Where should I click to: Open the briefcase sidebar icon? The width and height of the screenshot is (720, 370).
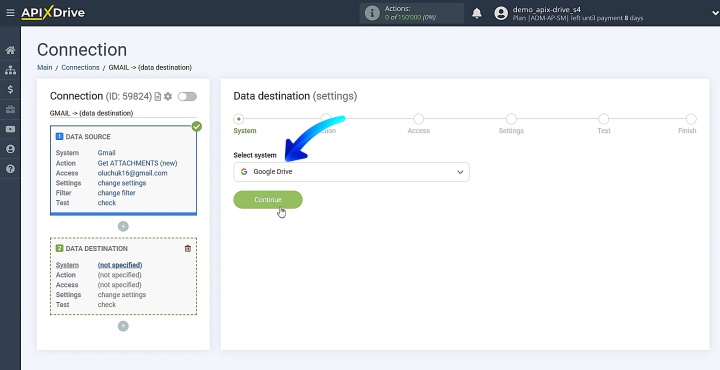(x=10, y=109)
